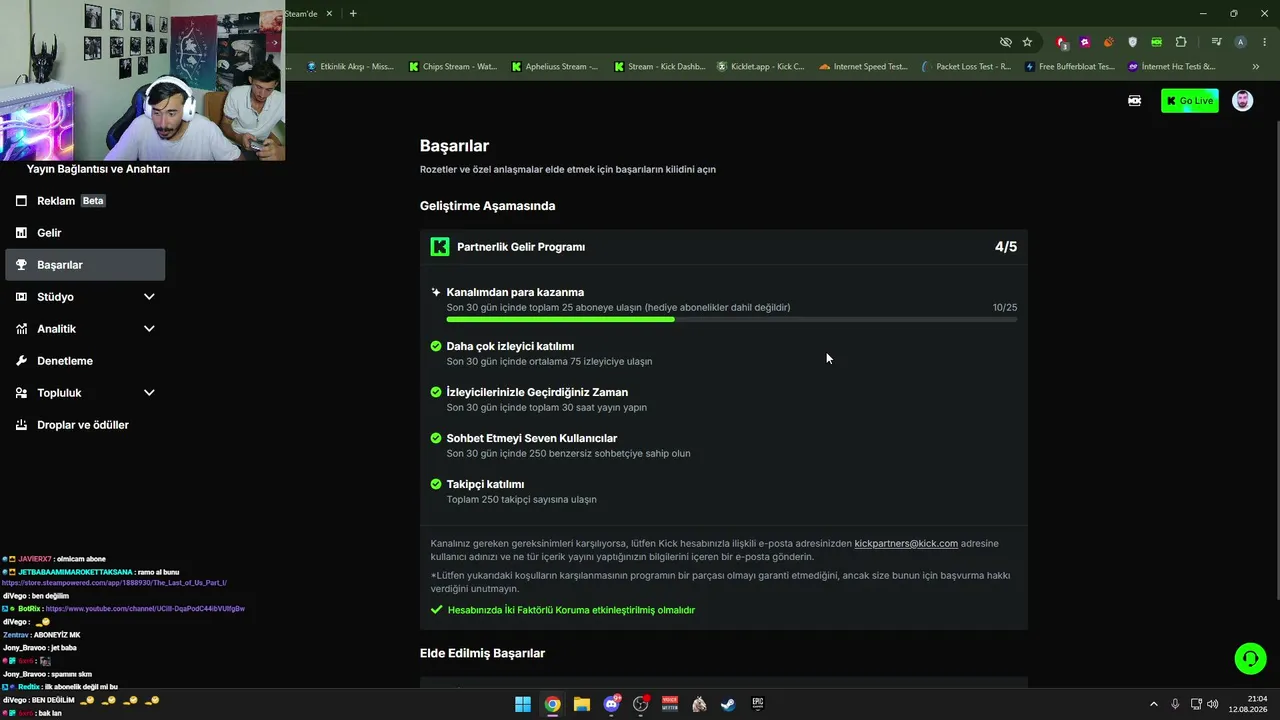Click the Başarılar trophy icon
This screenshot has width=1280, height=720.
21,265
